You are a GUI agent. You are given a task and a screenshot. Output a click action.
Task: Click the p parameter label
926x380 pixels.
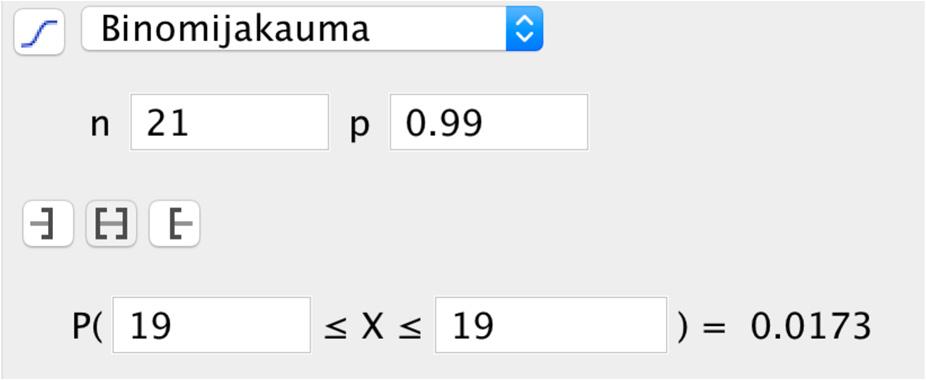(x=360, y=127)
